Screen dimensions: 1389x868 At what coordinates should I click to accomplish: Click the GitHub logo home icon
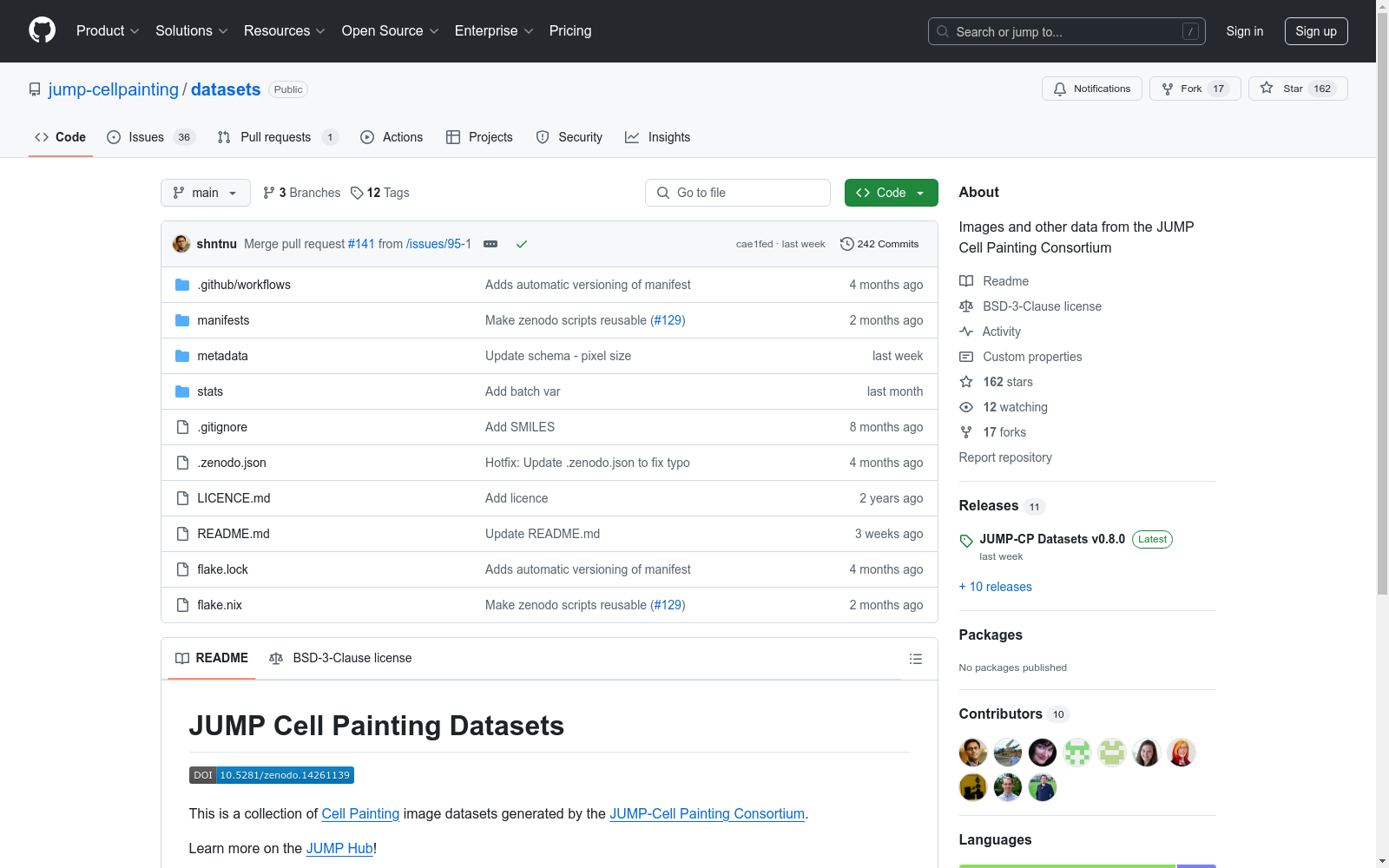pyautogui.click(x=42, y=30)
